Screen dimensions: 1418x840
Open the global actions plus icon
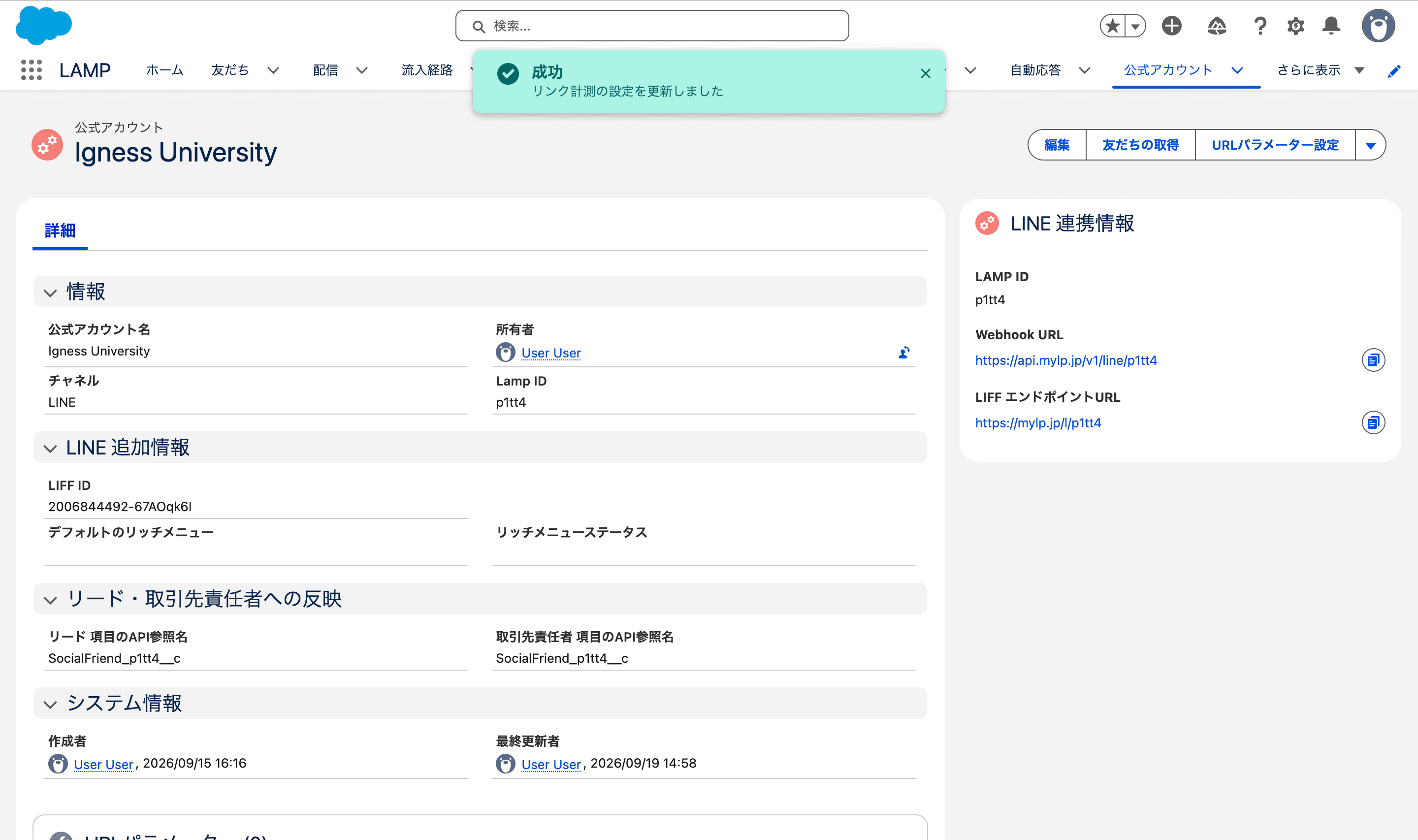1171,26
